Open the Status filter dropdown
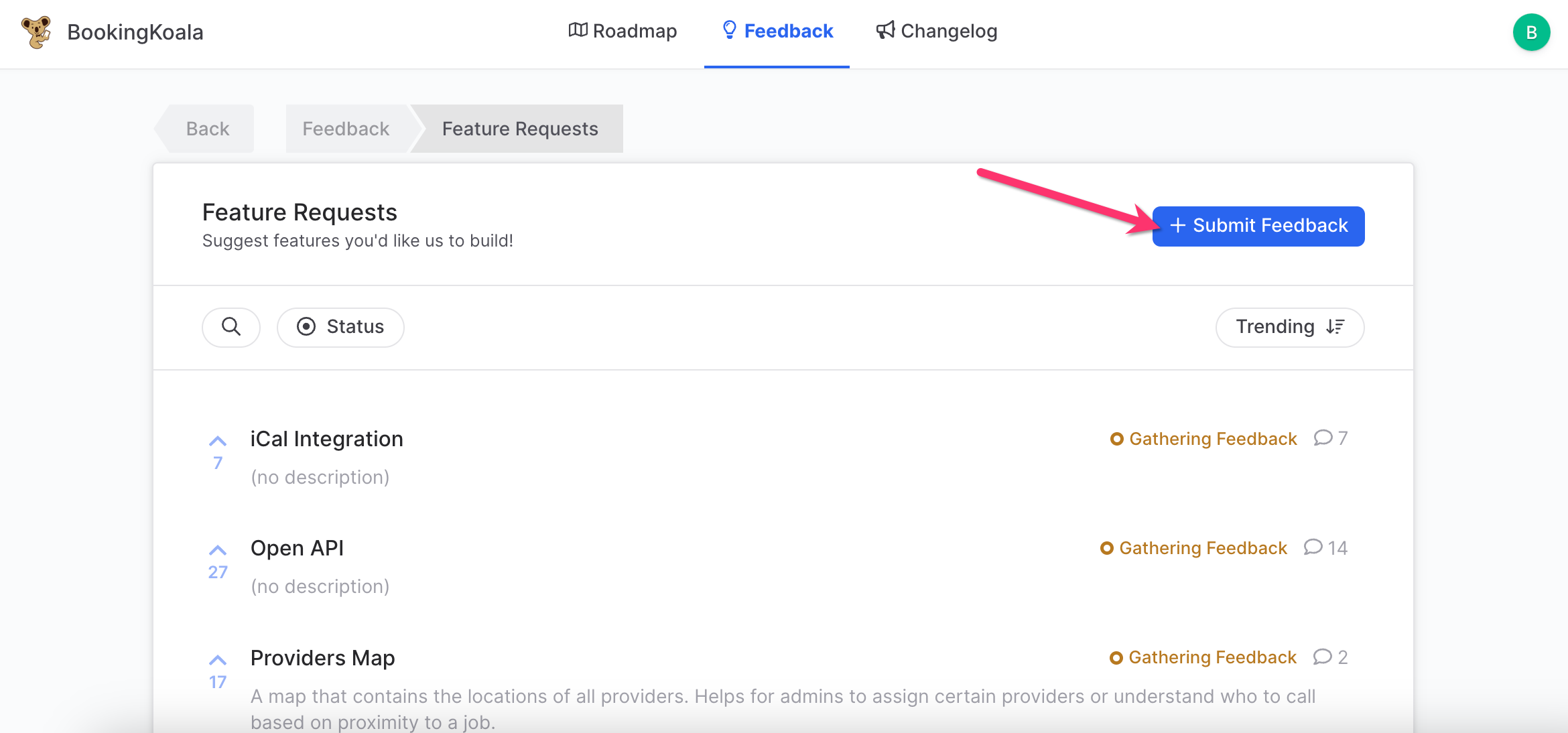Image resolution: width=1568 pixels, height=733 pixels. pyautogui.click(x=340, y=327)
